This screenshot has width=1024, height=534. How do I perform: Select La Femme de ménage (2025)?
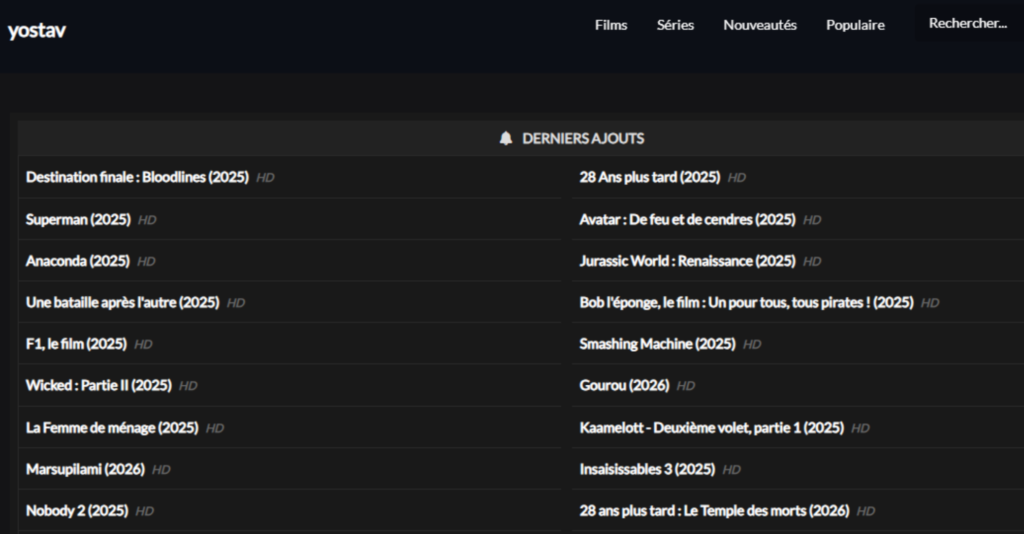pyautogui.click(x=112, y=428)
